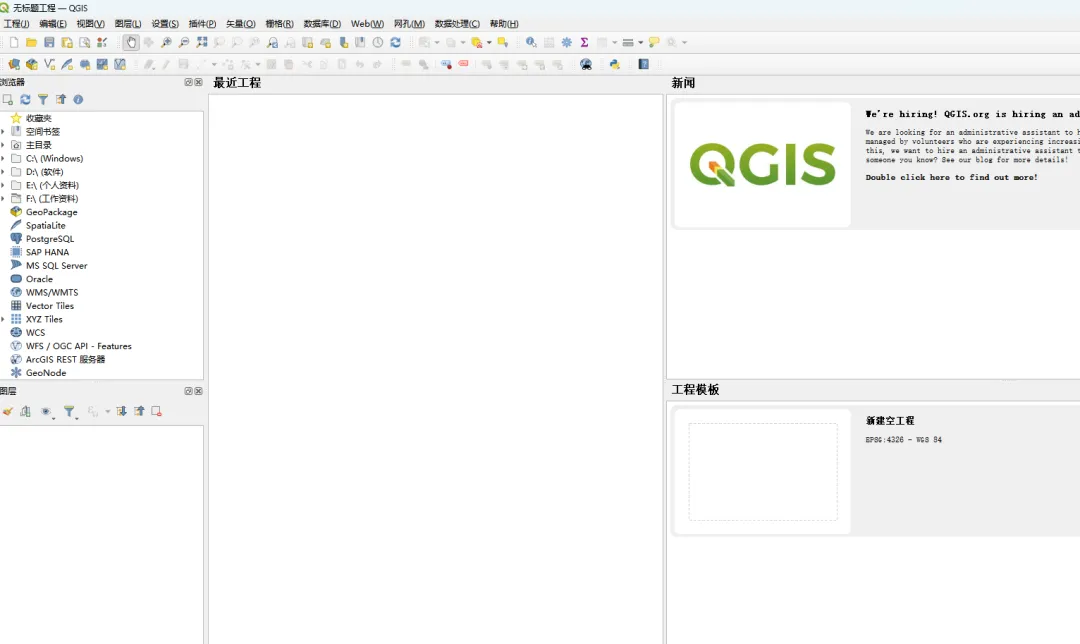The image size is (1080, 644).
Task: Click the Add Group icon in layers panel
Action: tap(25, 411)
